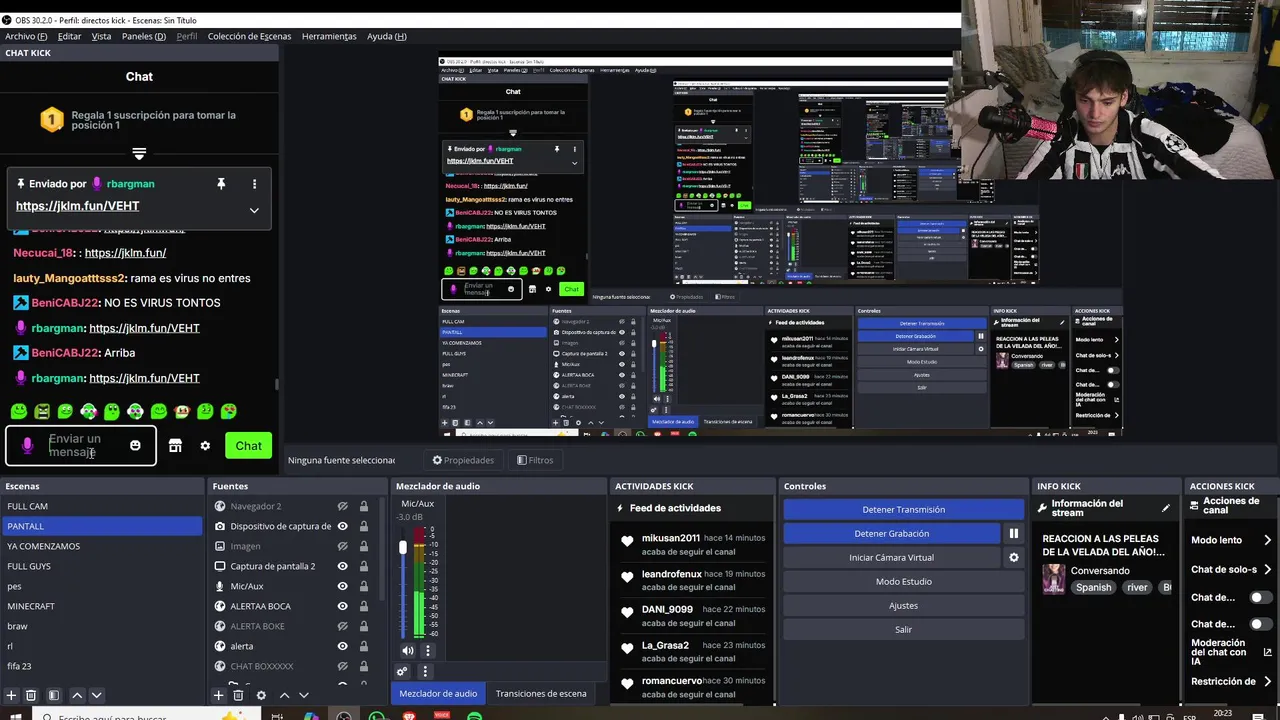1280x720 pixels.
Task: Expand the Modo lento option
Action: (x=1267, y=540)
